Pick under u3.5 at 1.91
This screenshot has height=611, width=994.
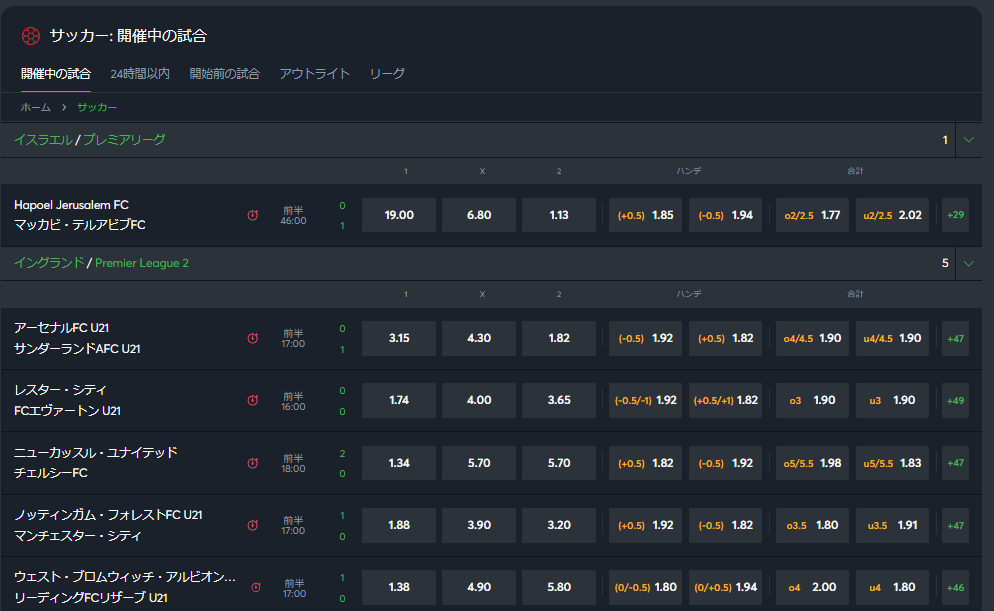tap(892, 525)
